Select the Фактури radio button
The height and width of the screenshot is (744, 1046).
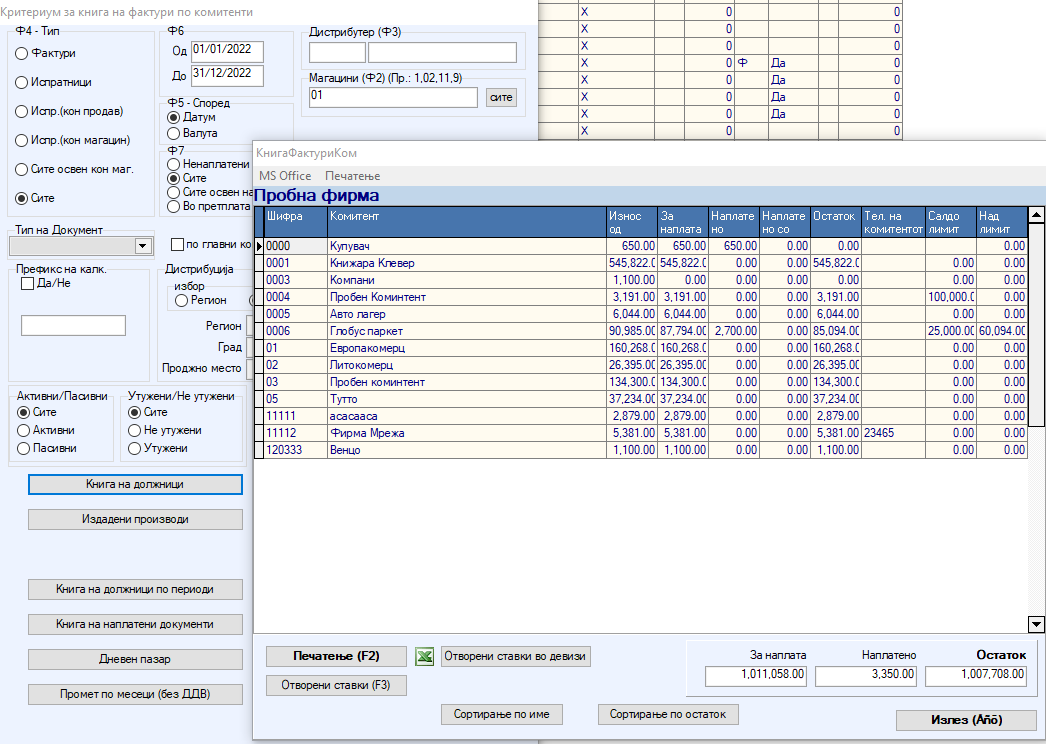22,53
